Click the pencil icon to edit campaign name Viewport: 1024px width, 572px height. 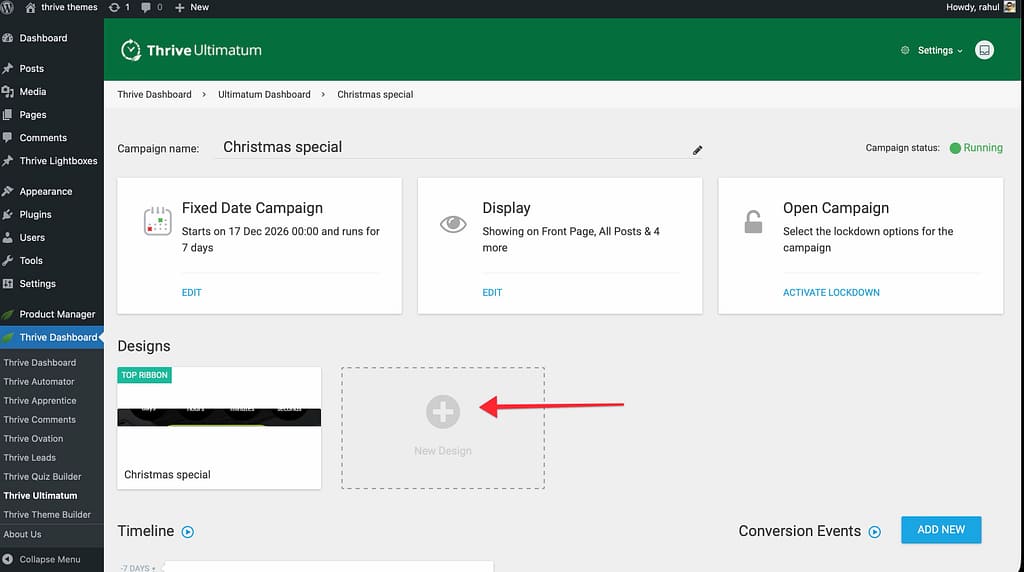[697, 150]
